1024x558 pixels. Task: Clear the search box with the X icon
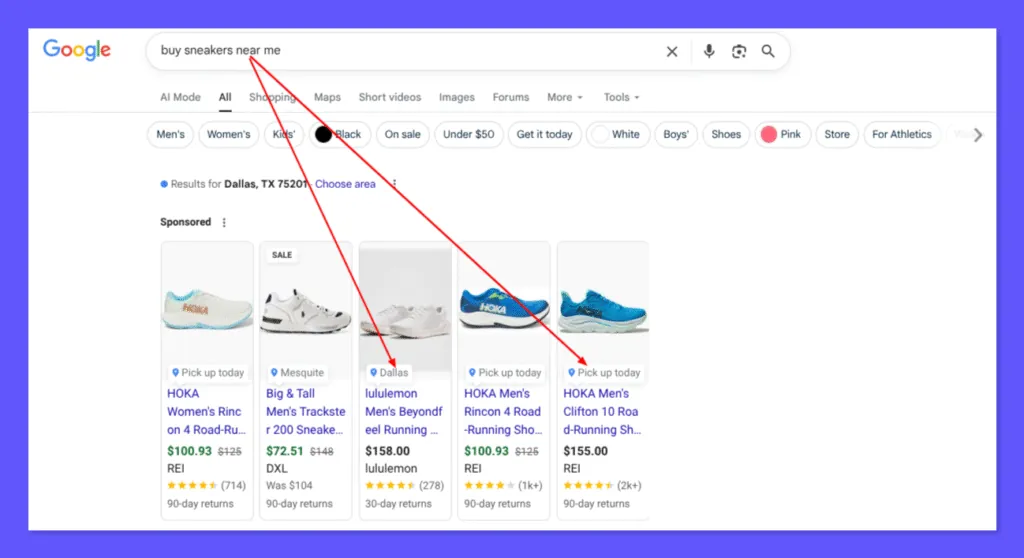pos(671,52)
